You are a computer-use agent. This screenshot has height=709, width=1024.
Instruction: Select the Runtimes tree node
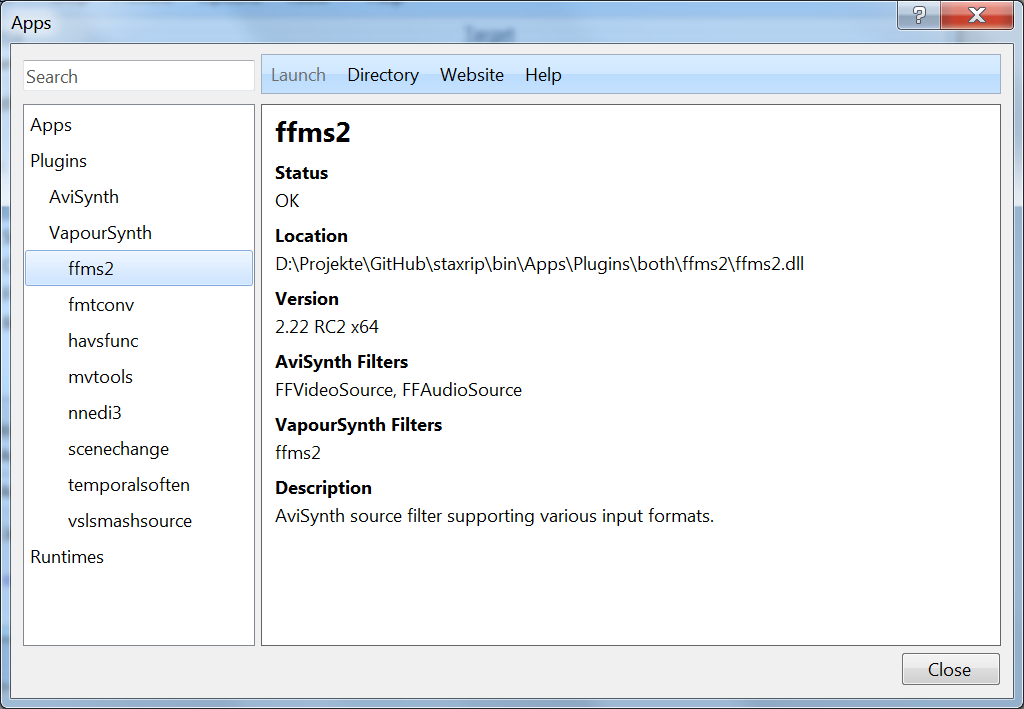pyautogui.click(x=67, y=556)
